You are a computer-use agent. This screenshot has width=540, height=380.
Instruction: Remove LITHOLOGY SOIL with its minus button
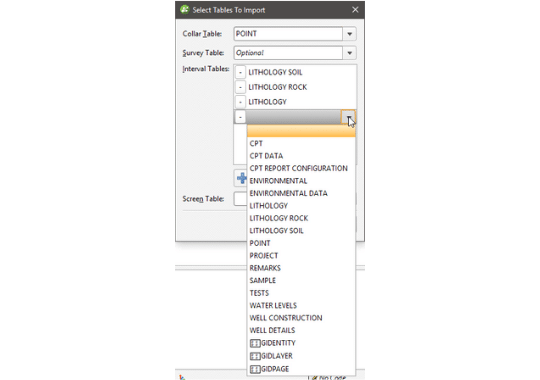click(240, 72)
